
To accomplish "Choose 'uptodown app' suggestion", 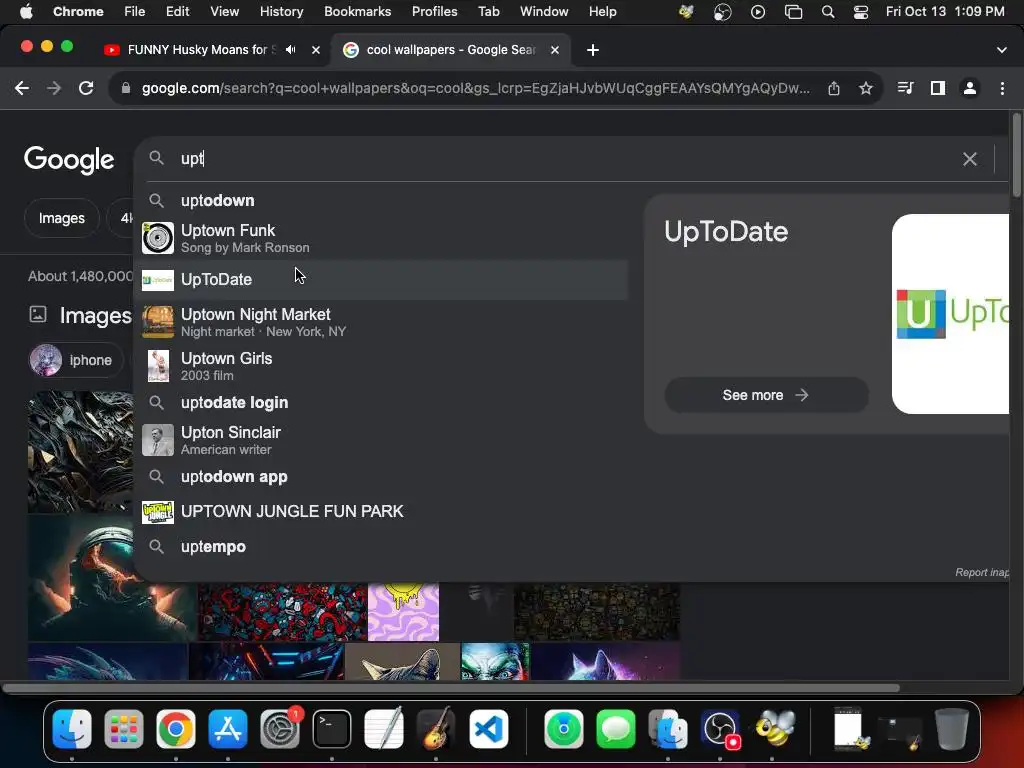I will point(380,477).
